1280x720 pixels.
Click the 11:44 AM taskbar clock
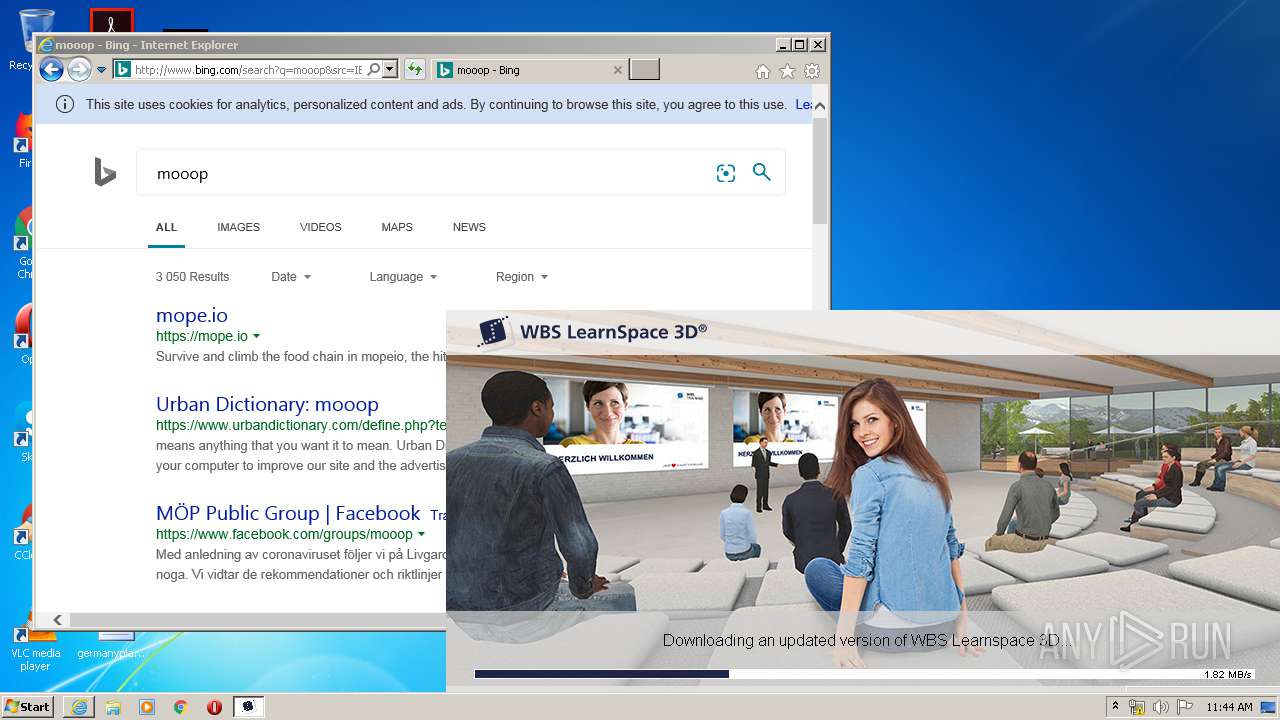[x=1229, y=707]
